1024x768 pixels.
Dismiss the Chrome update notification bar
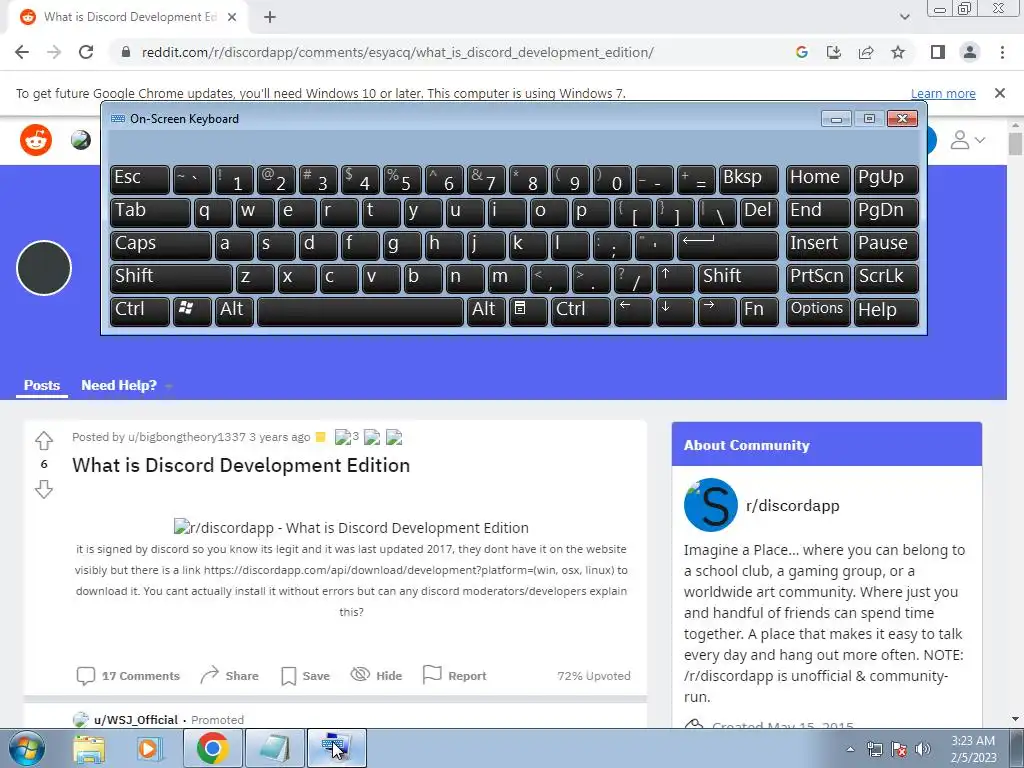pyautogui.click(x=1000, y=93)
